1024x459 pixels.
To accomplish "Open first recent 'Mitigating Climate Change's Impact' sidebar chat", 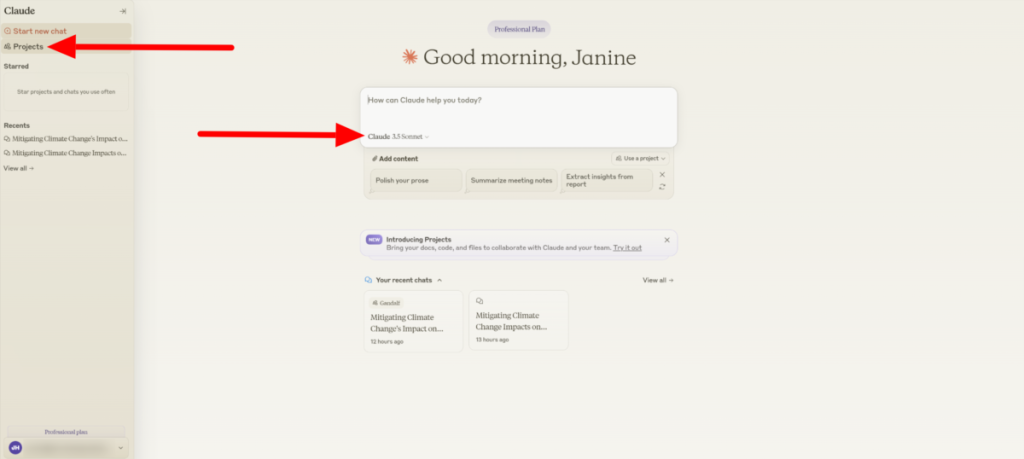I will click(65, 138).
